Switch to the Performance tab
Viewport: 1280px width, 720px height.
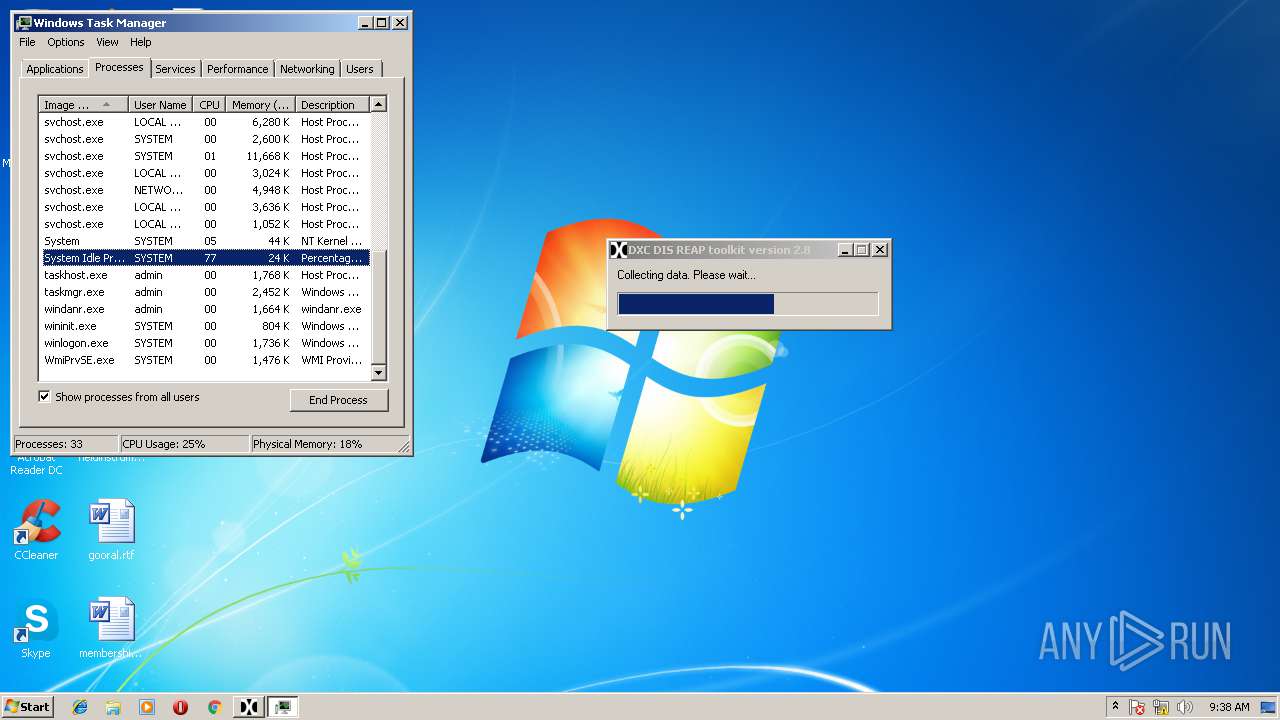238,69
